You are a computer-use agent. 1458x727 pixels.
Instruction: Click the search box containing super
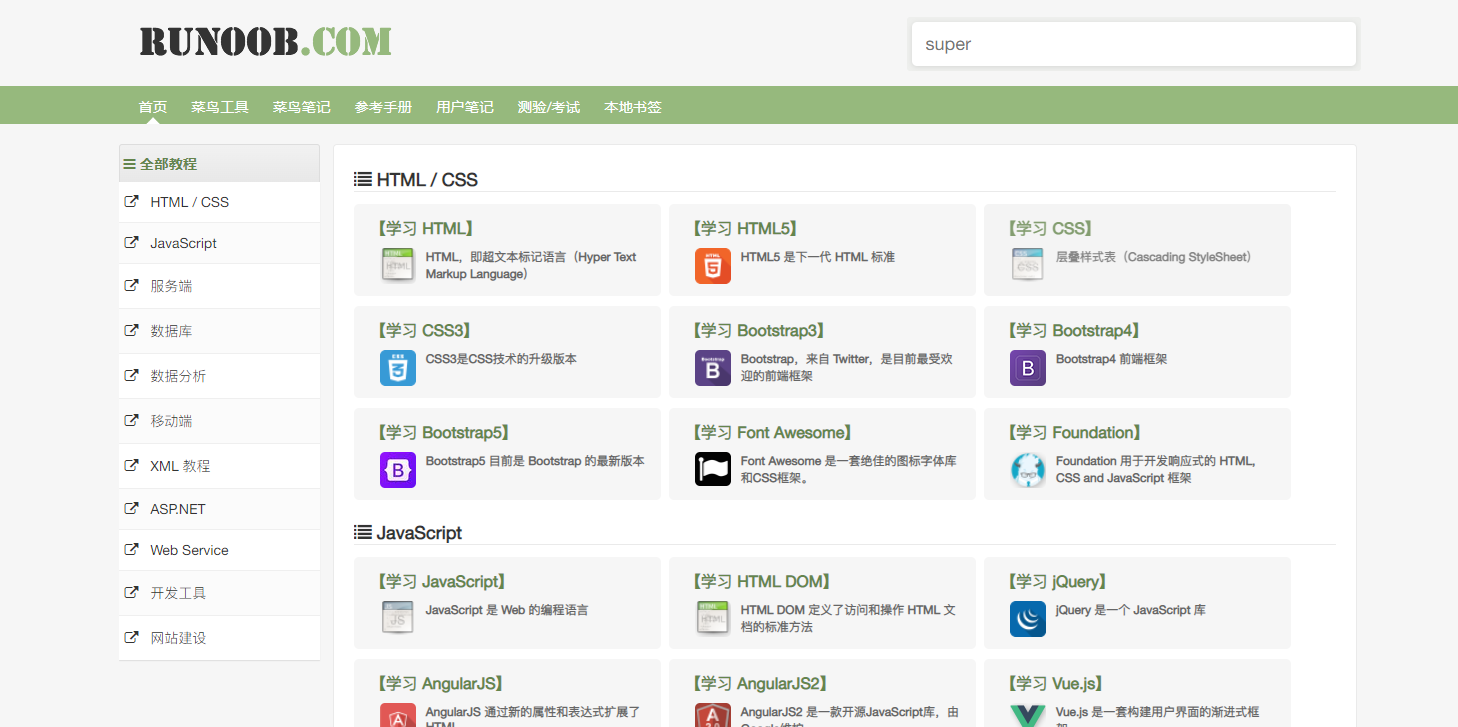click(1134, 44)
